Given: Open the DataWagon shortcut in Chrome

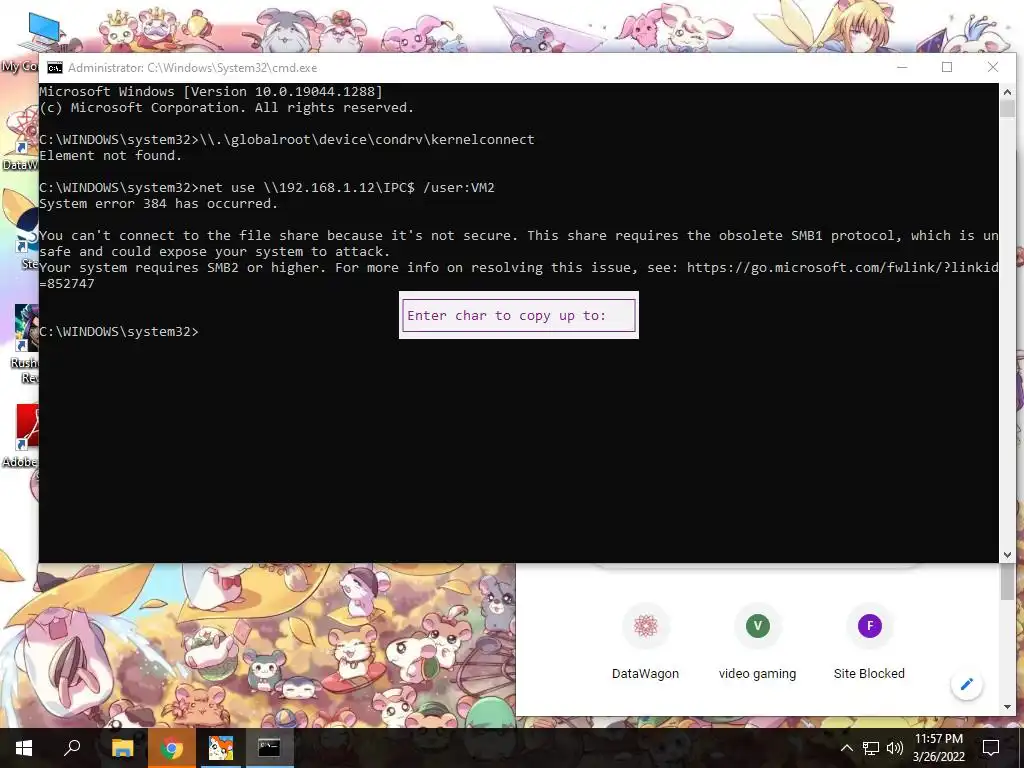Looking at the screenshot, I should point(645,643).
